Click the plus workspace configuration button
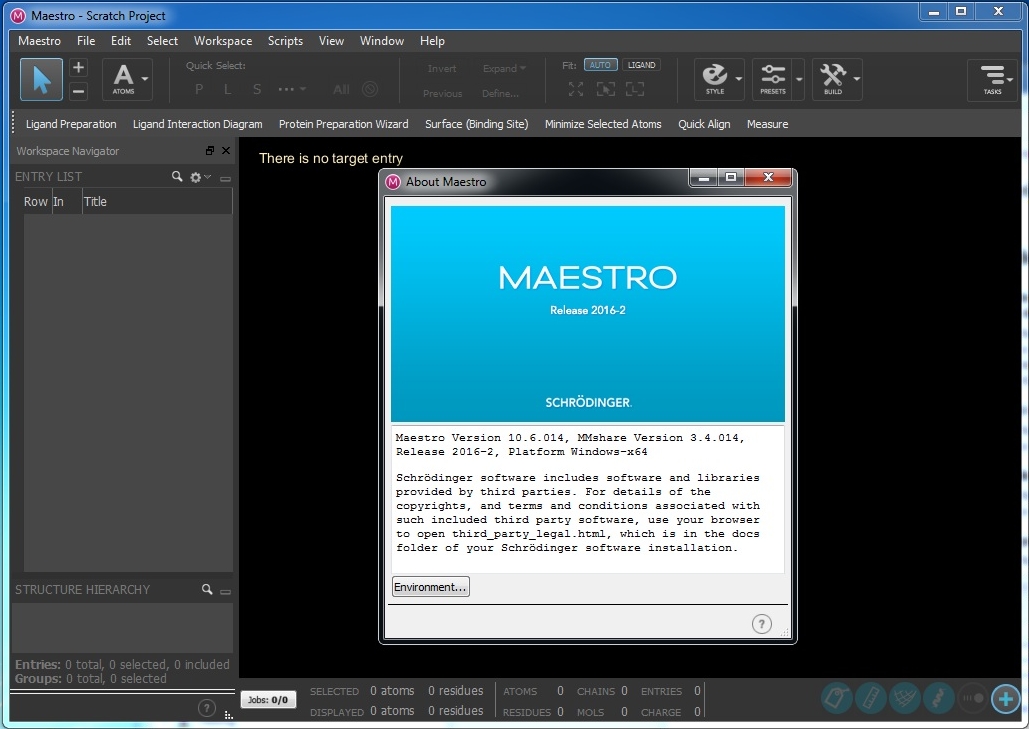This screenshot has height=729, width=1029. 1006,699
